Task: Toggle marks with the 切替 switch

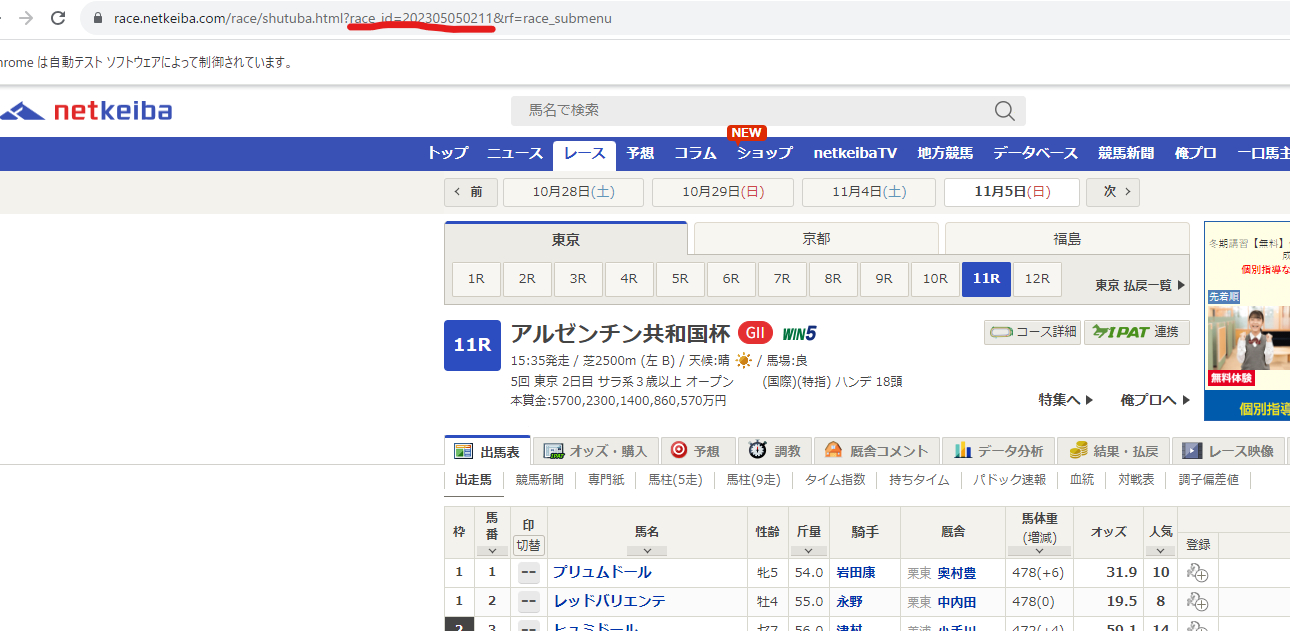Action: [529, 545]
